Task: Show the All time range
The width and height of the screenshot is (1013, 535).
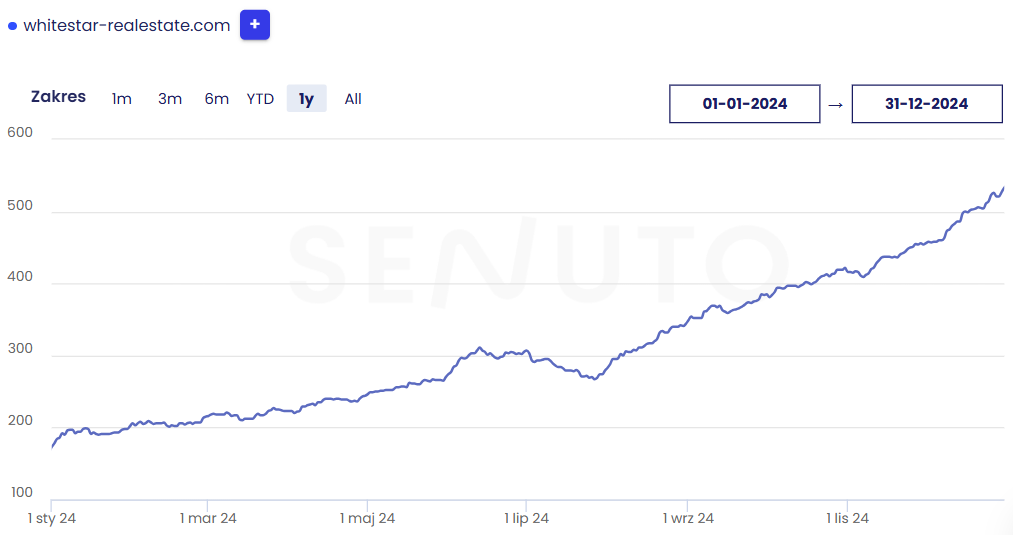Action: pos(353,99)
